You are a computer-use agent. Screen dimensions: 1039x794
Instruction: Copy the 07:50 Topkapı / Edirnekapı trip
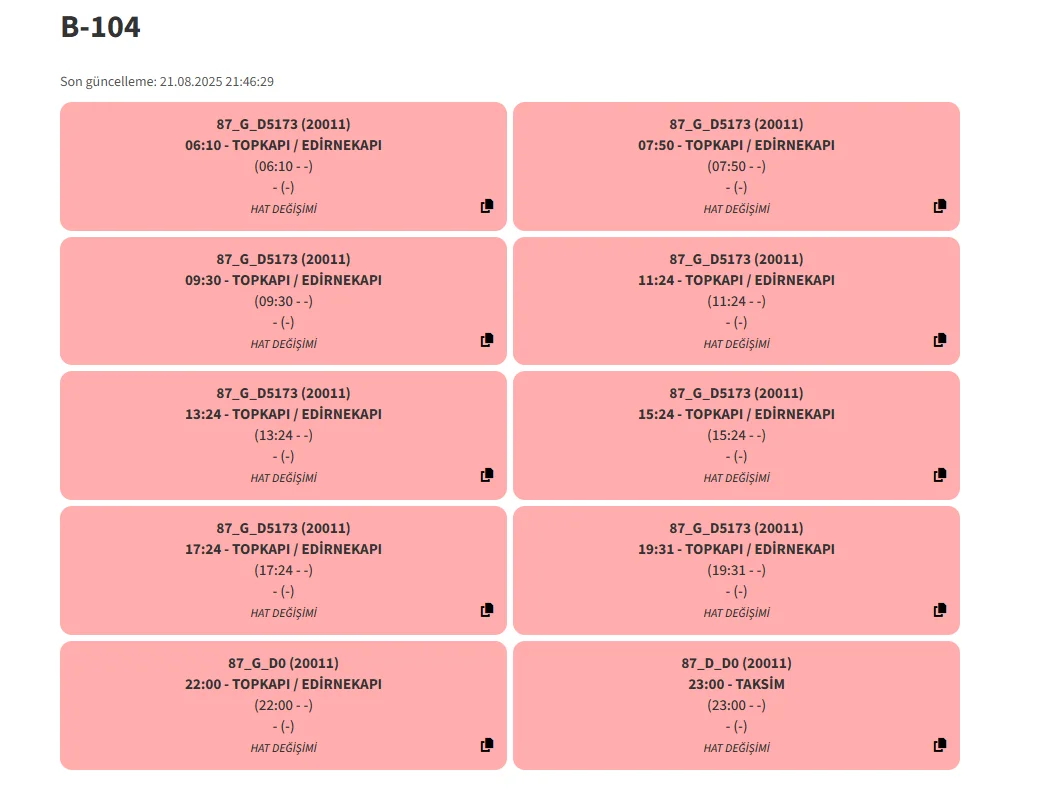tap(940, 206)
